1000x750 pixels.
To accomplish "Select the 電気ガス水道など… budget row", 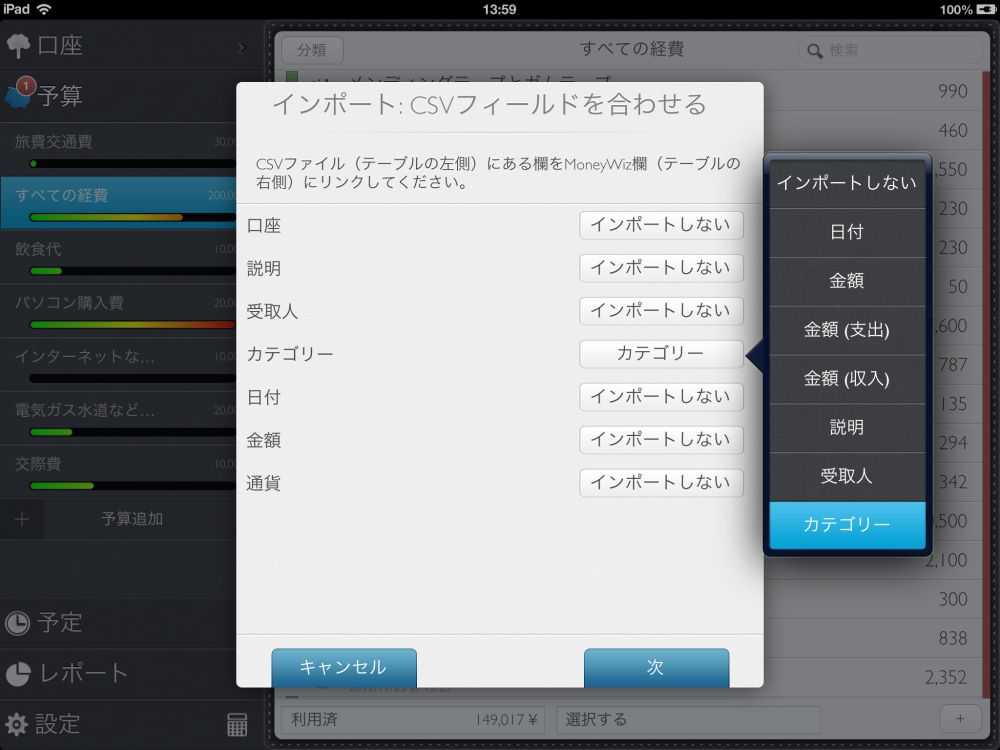I will 119,418.
